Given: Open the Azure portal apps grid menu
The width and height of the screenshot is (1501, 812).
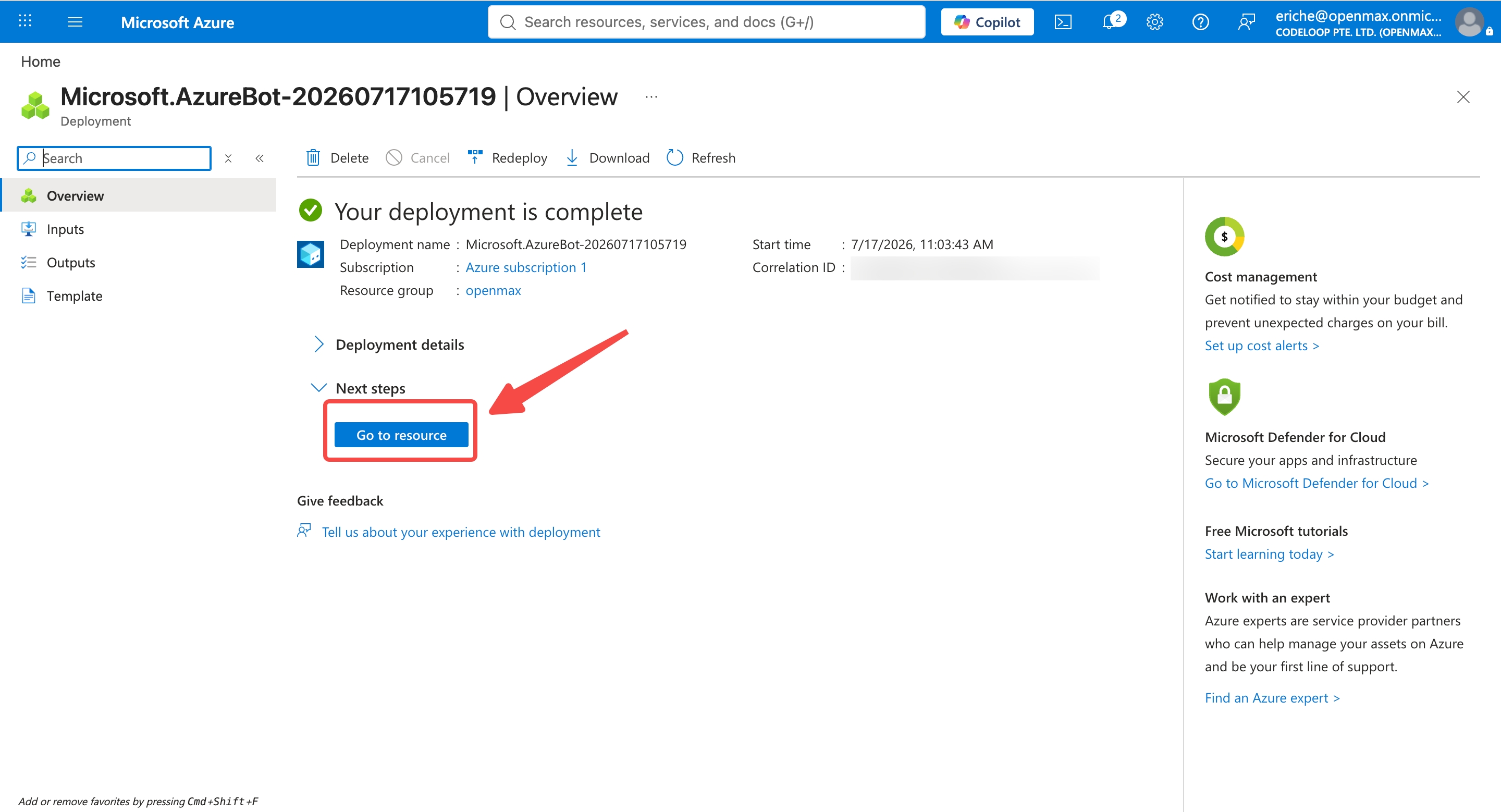Looking at the screenshot, I should [x=25, y=21].
